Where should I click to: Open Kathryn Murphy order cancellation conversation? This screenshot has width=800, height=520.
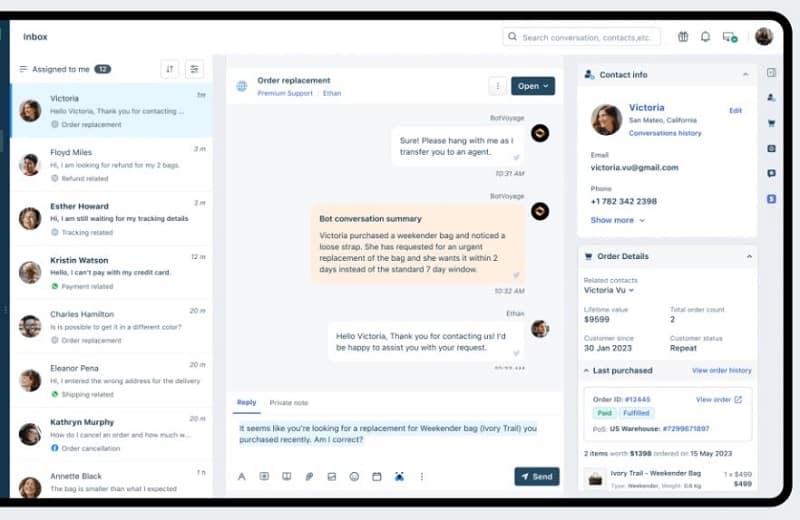coord(112,435)
